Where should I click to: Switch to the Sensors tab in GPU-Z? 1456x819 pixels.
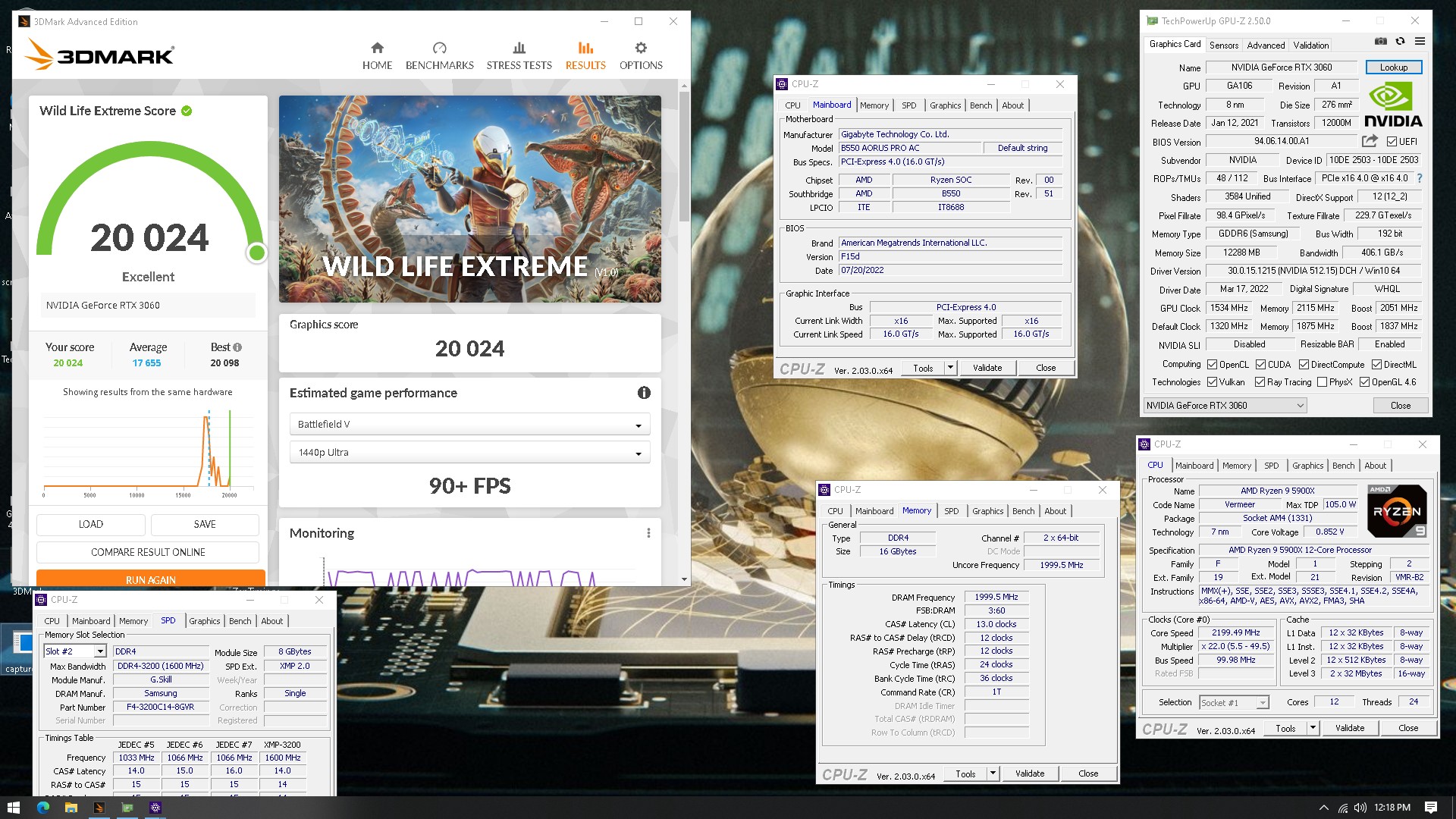(1223, 45)
